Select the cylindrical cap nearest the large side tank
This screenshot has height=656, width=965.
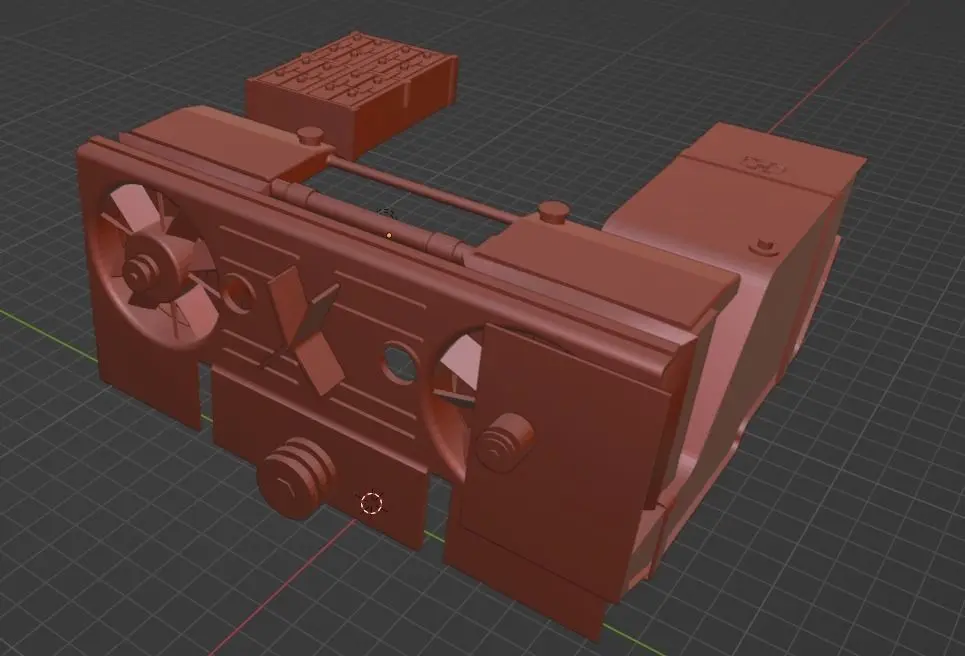coord(553,214)
